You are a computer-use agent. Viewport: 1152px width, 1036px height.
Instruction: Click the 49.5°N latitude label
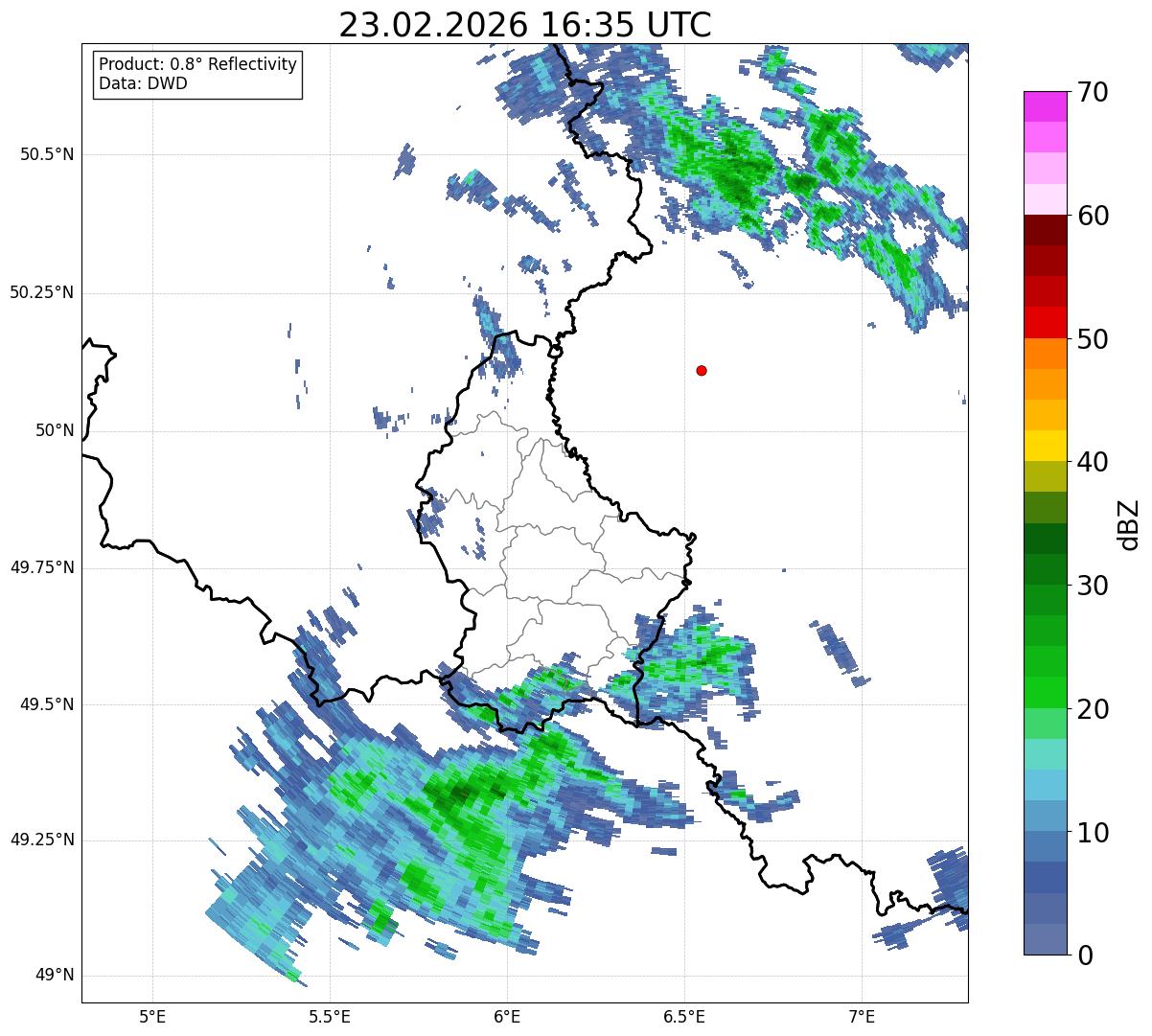46,705
